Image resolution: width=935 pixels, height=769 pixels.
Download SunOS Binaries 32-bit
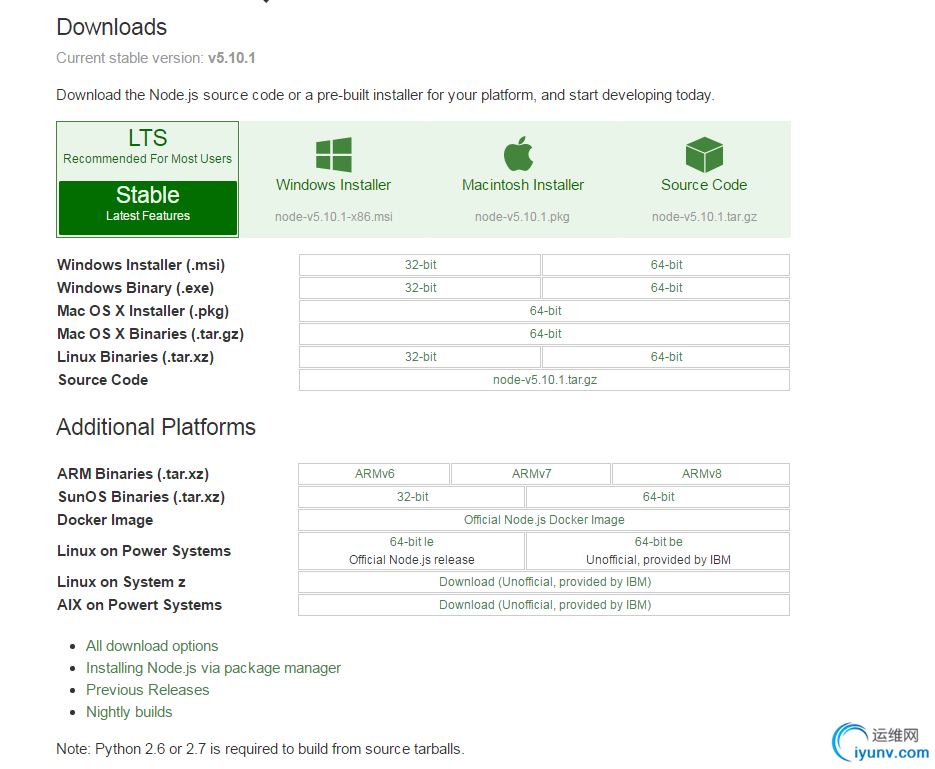412,497
